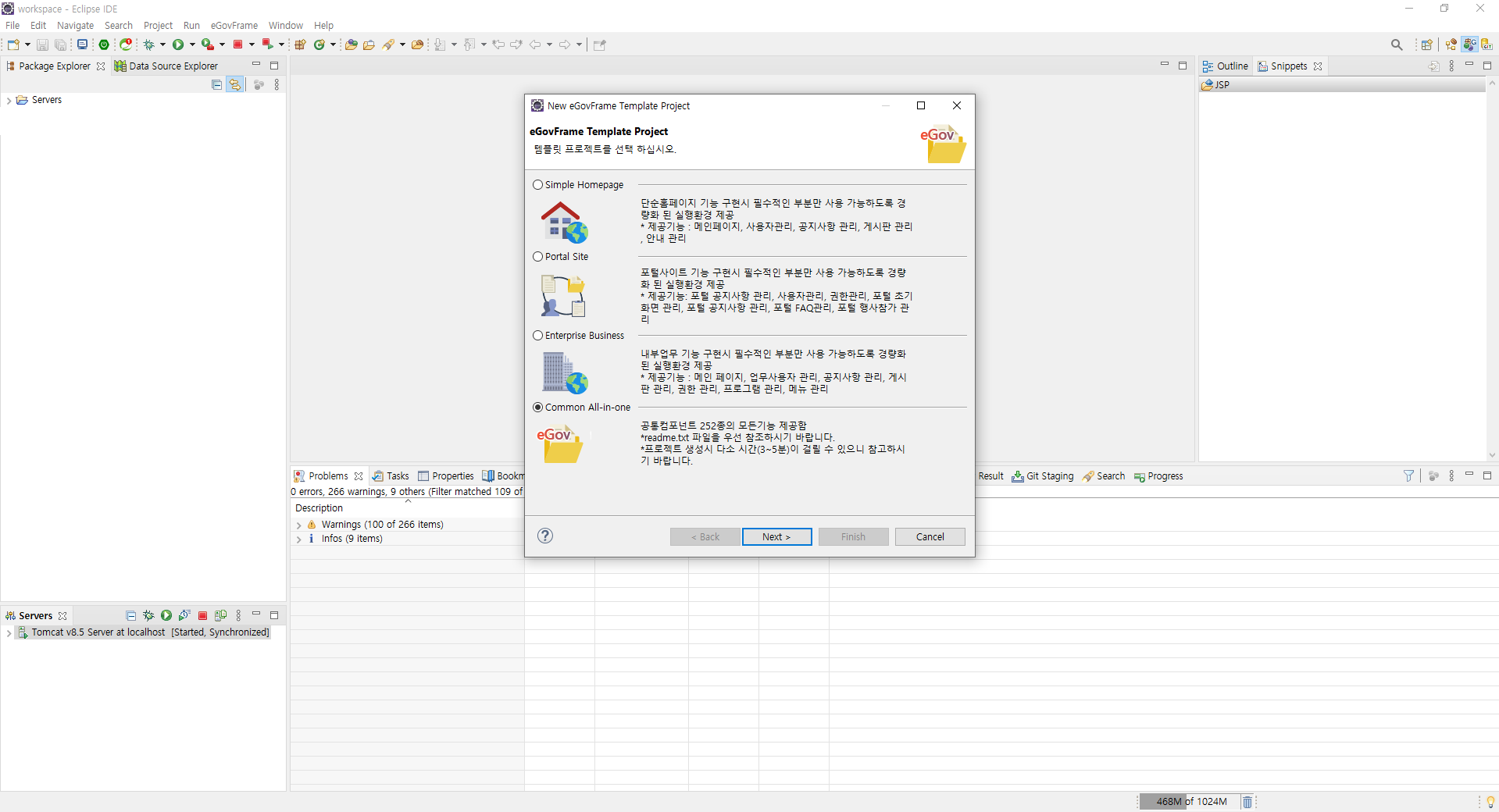Open the Stop dropdown arrow in main toolbar
1499x812 pixels.
(x=252, y=45)
